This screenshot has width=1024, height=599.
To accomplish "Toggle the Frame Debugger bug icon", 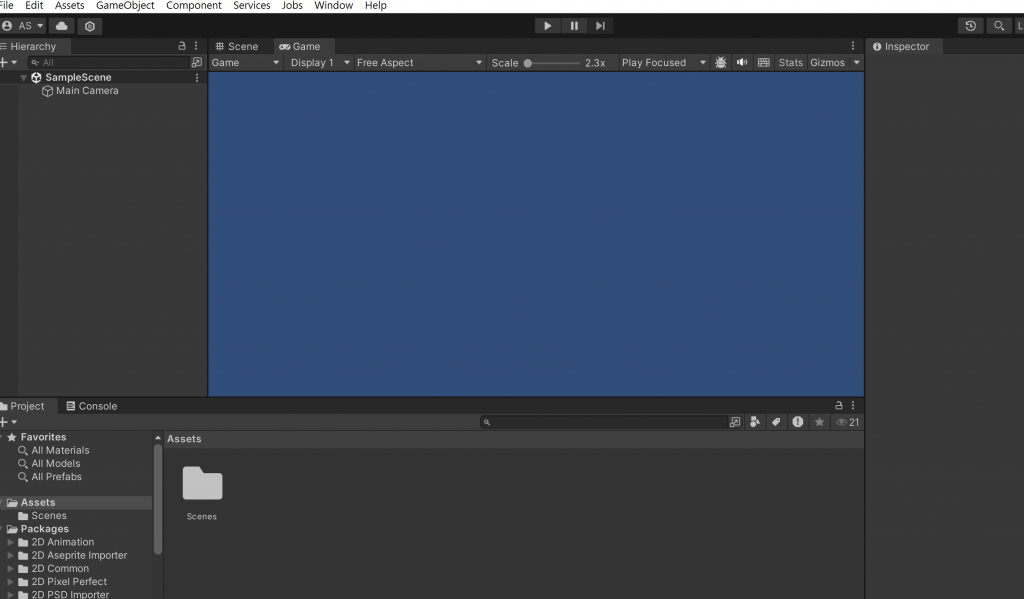I will click(720, 63).
